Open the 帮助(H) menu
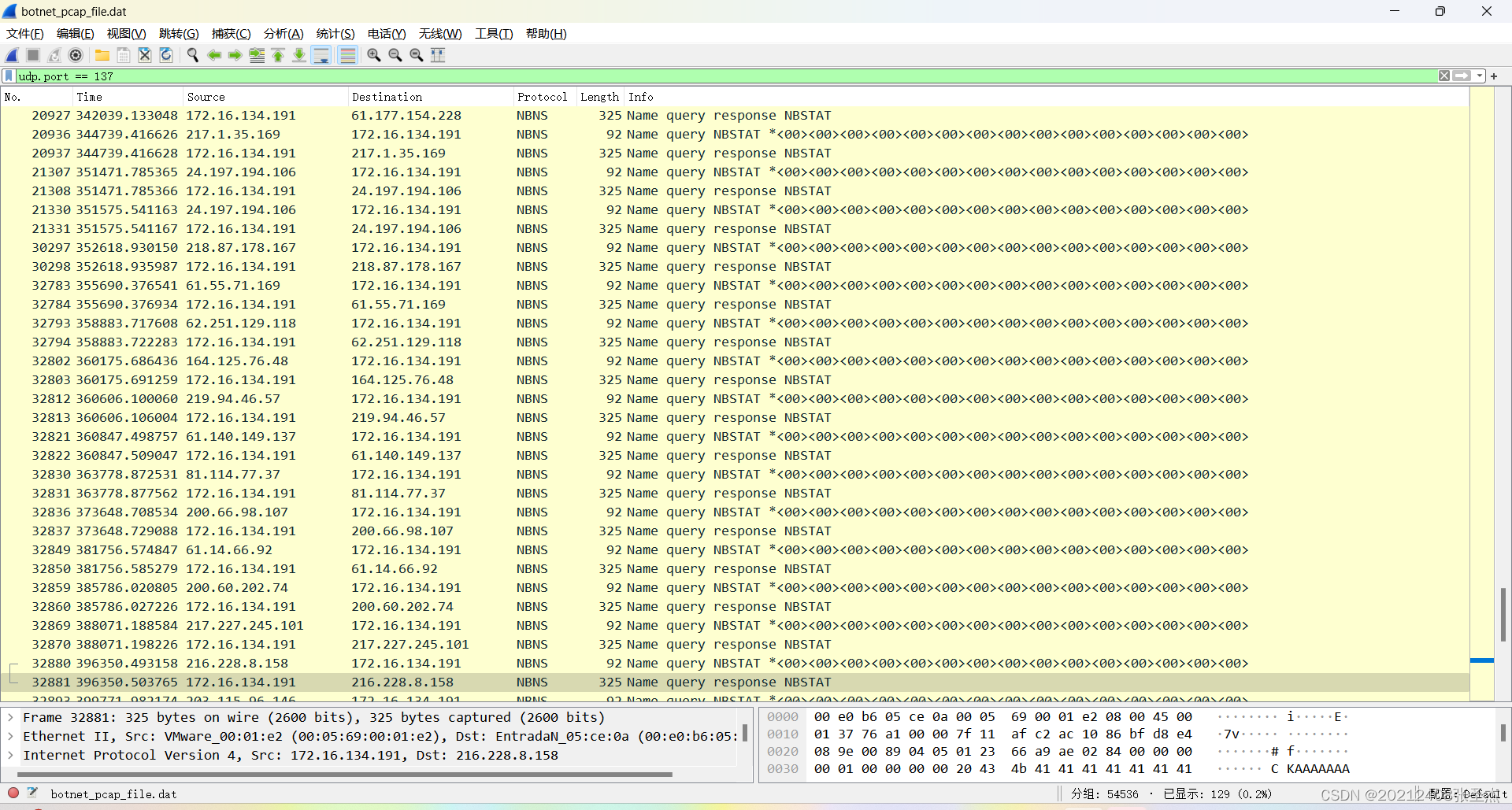The image size is (1512, 810). tap(547, 34)
